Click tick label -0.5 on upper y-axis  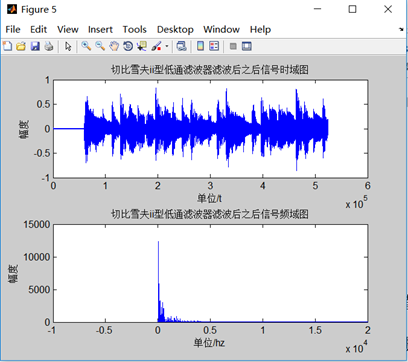point(42,153)
